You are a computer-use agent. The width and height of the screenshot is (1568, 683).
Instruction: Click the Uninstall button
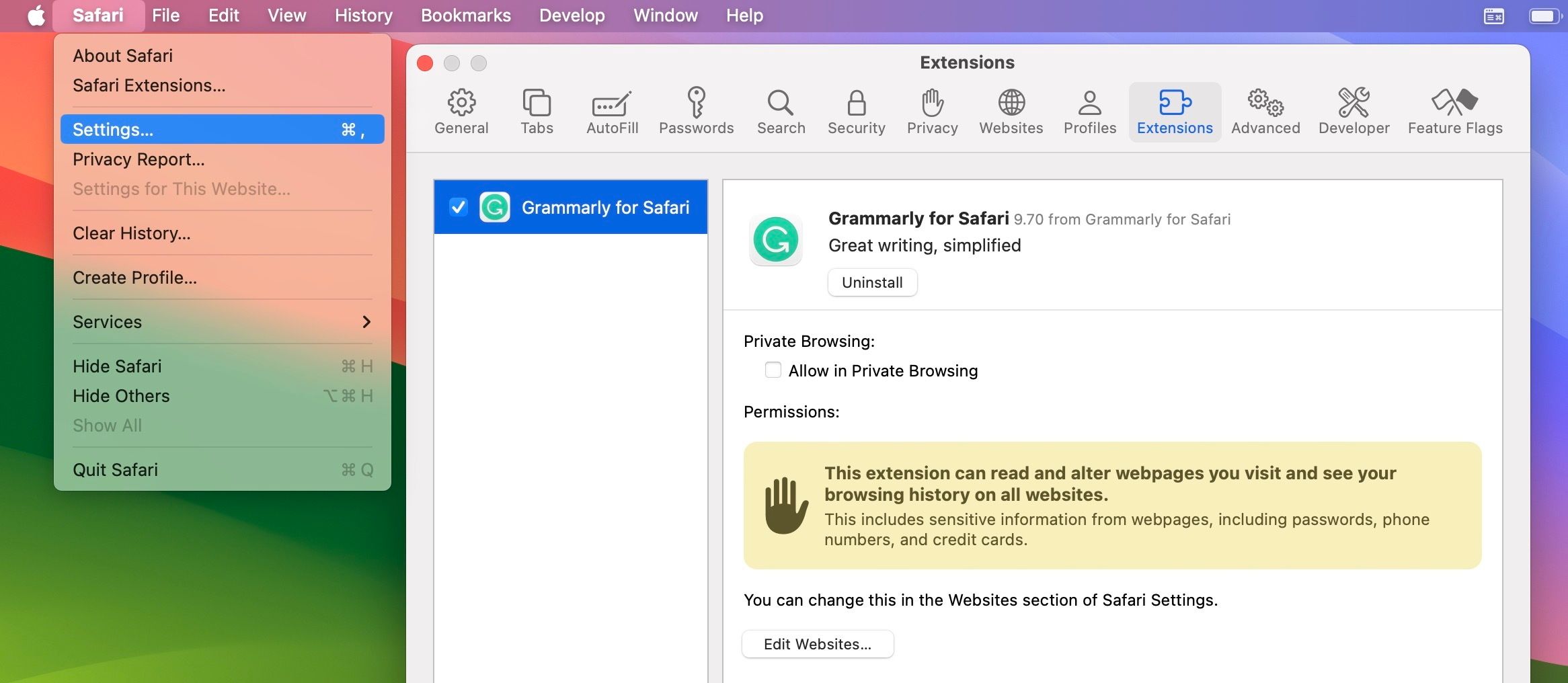[x=872, y=282]
